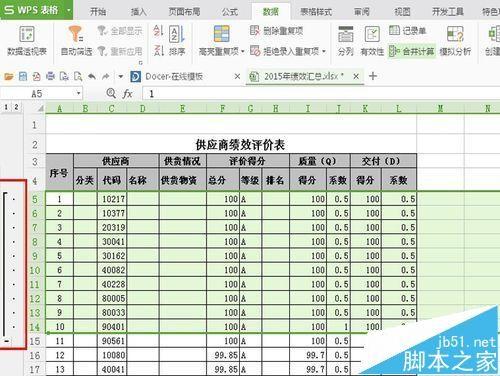Add a new document tab with plus
This screenshot has width=500, height=376.
coord(373,76)
